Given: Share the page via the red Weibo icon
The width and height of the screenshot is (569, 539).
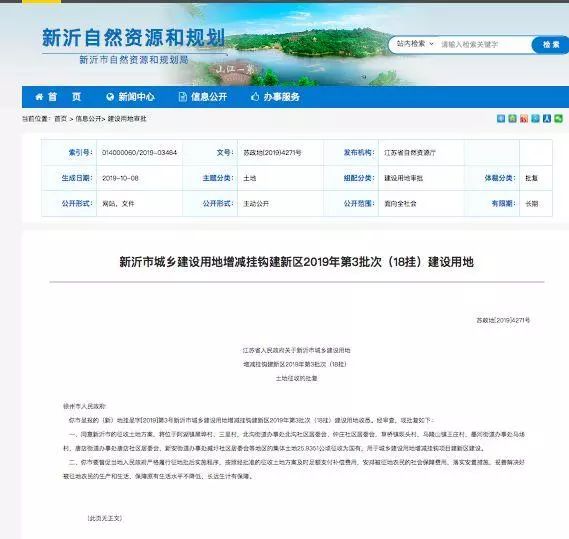Looking at the screenshot, I should coord(524,118).
